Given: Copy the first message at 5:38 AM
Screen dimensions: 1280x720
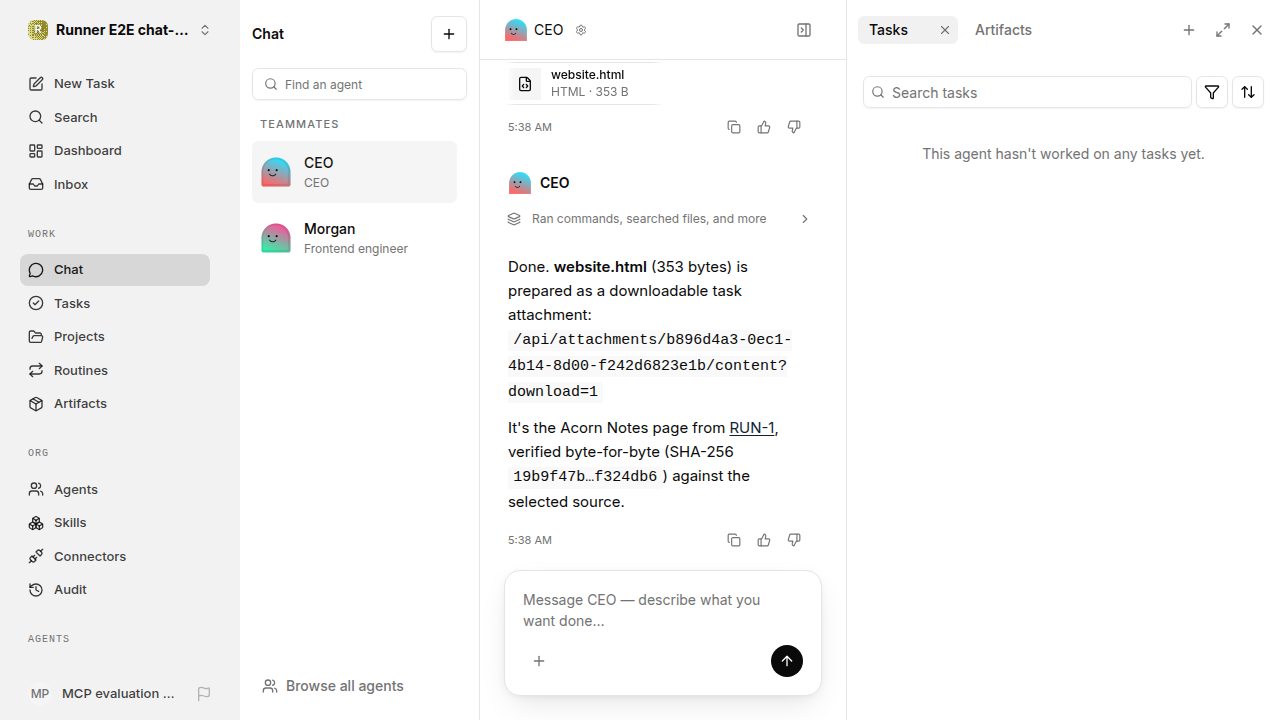Looking at the screenshot, I should tap(734, 127).
